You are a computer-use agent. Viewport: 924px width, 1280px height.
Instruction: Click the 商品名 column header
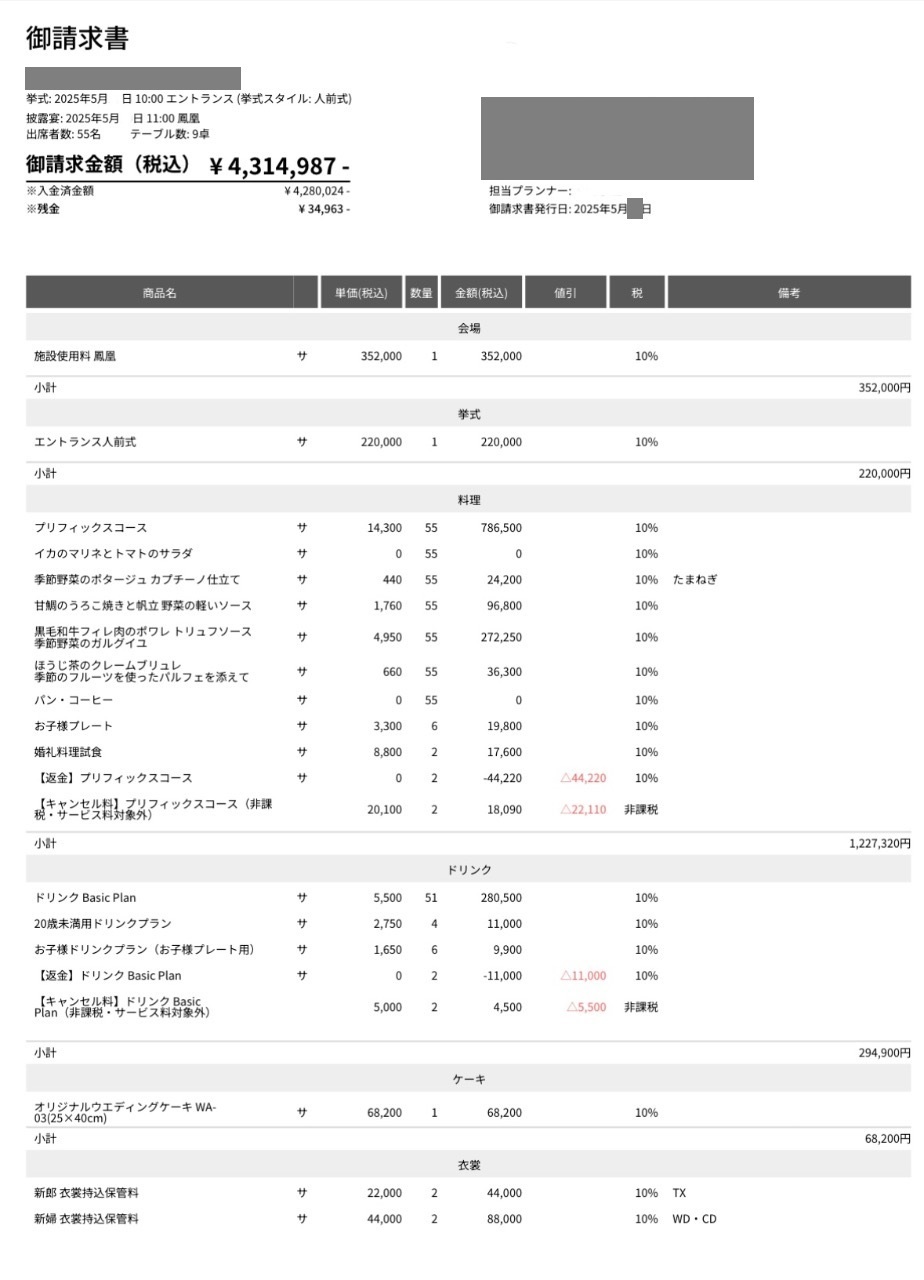pyautogui.click(x=159, y=293)
